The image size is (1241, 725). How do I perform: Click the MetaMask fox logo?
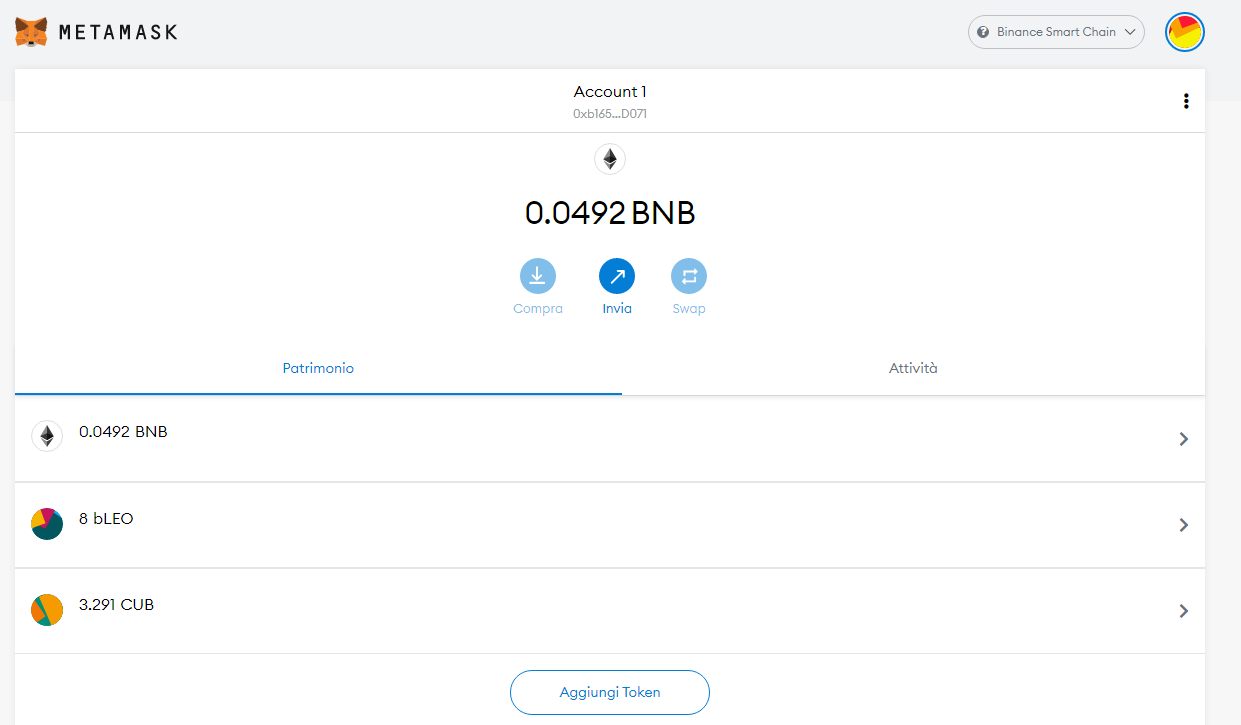click(31, 32)
